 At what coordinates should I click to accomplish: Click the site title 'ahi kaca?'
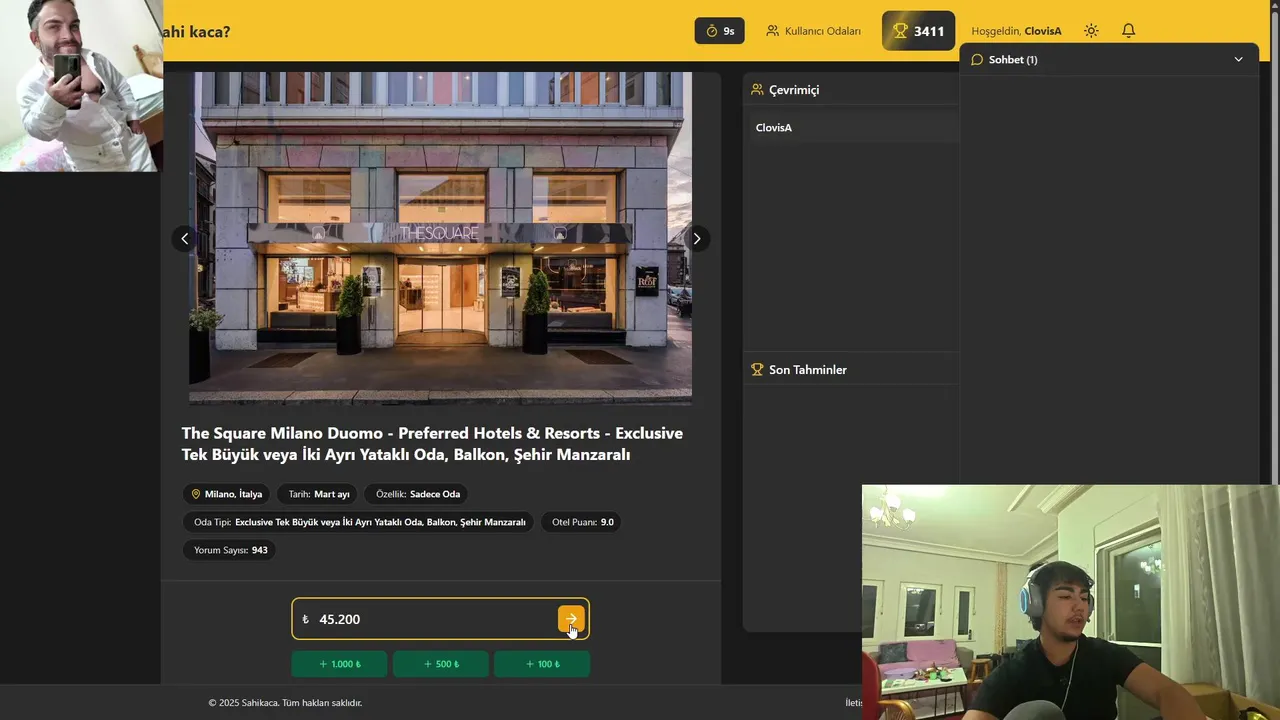click(x=197, y=31)
